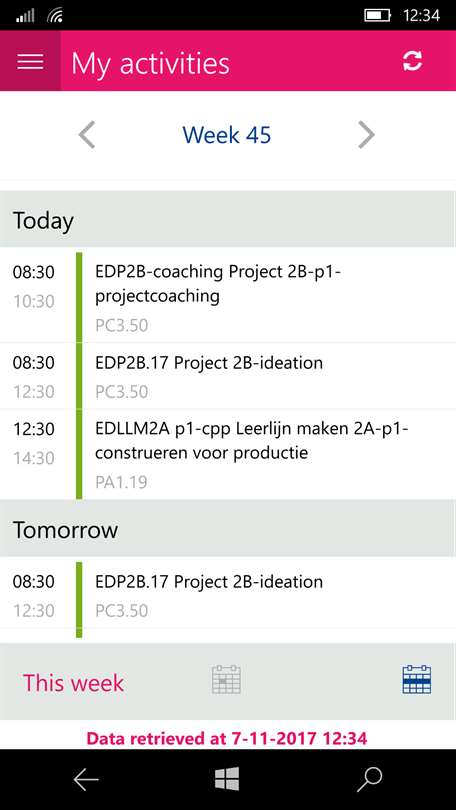Image resolution: width=456 pixels, height=810 pixels.
Task: Open the hamburger menu
Action: [x=30, y=61]
